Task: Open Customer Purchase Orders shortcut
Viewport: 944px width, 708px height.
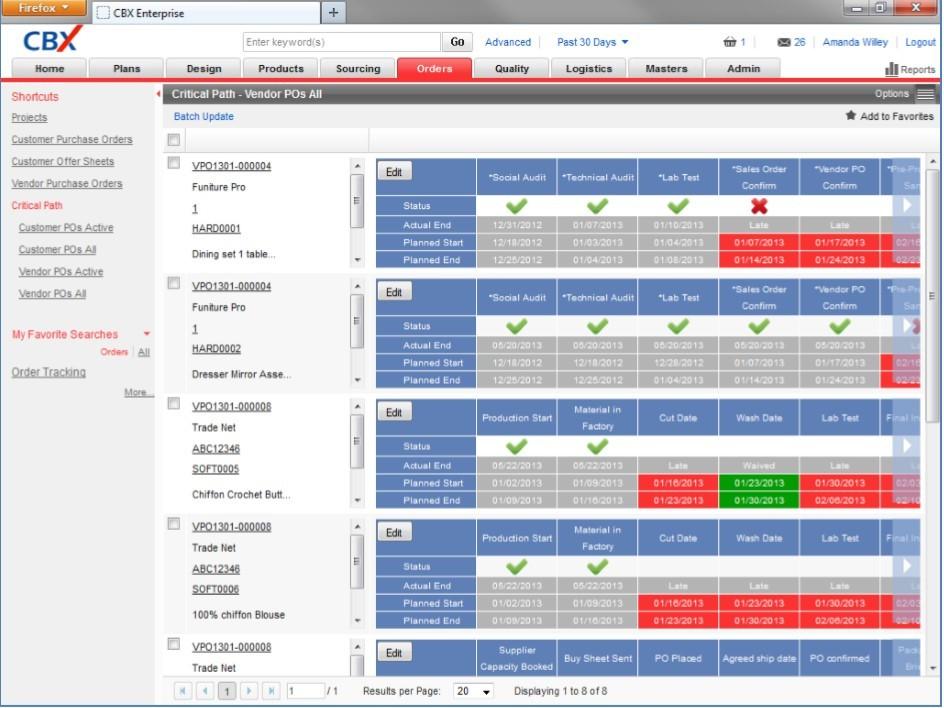Action: [x=72, y=140]
